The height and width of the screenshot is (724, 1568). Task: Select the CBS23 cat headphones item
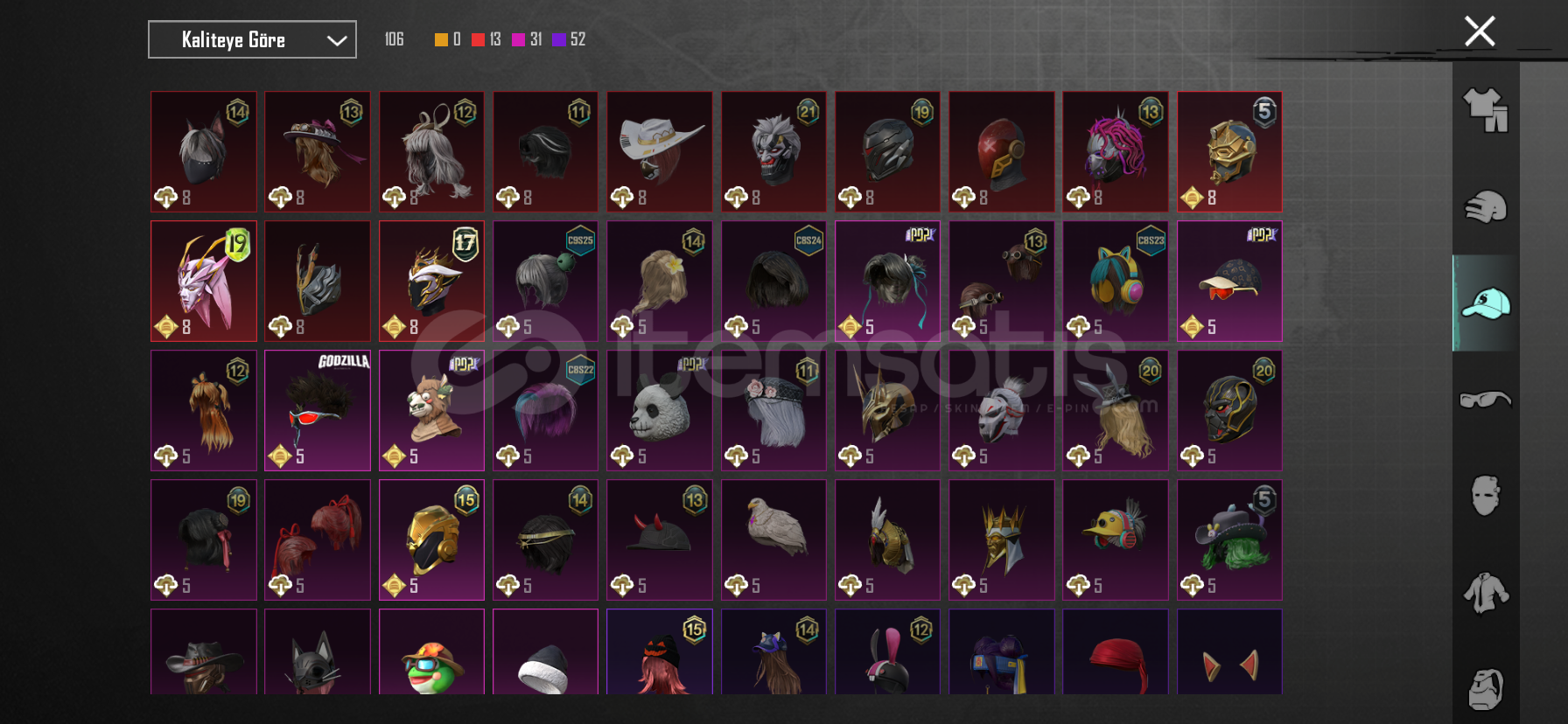1116,281
